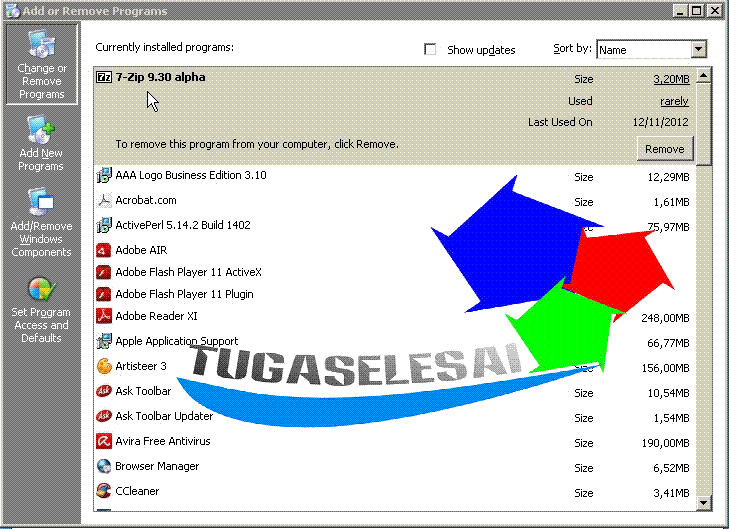Viewport: 729px width, 529px height.
Task: Click the Adobe Flash Player Plugin icon
Action: [104, 294]
